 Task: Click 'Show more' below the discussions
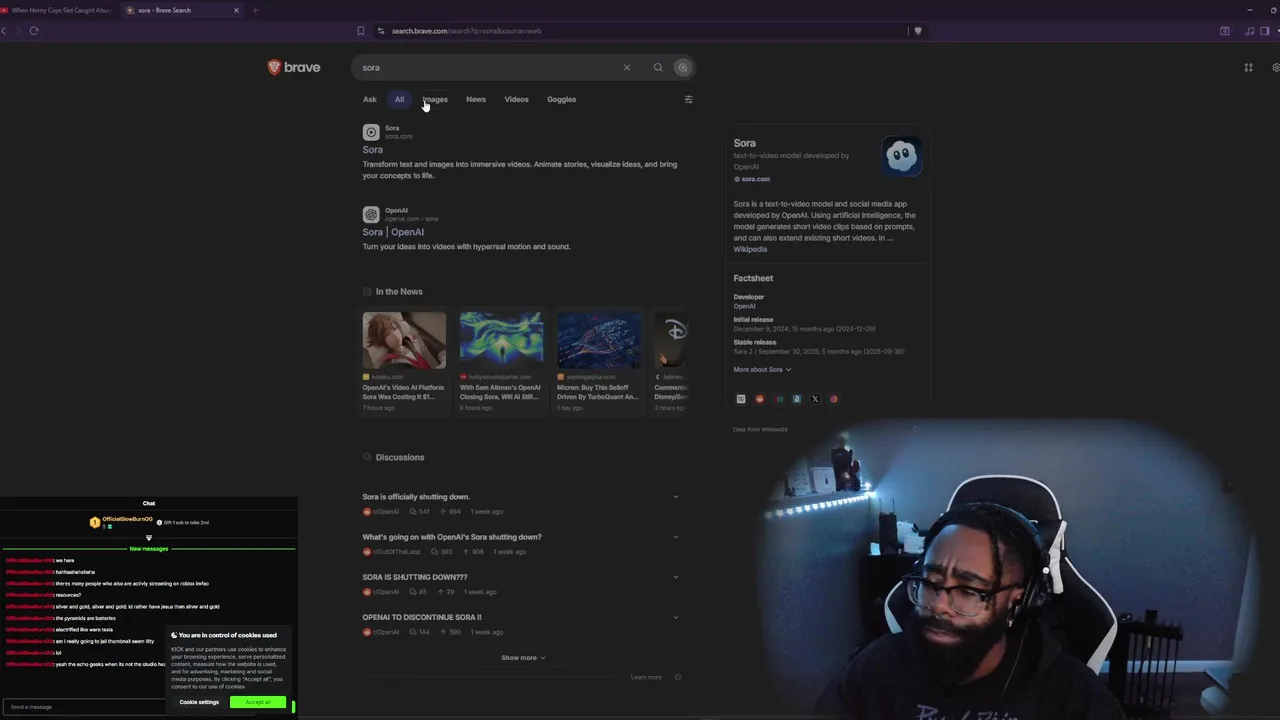[523, 658]
